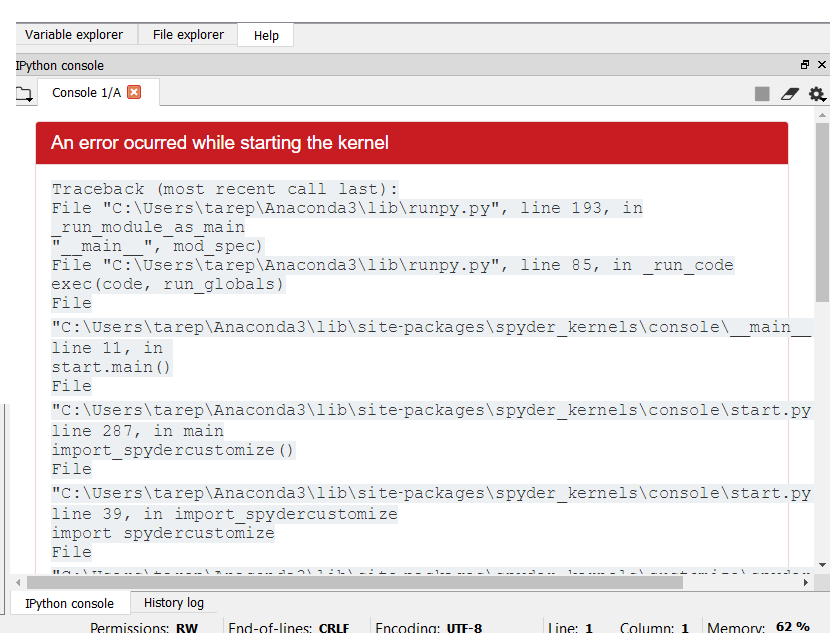Click the vertical scrollbar up arrow
This screenshot has width=830, height=633.
pyautogui.click(x=822, y=114)
